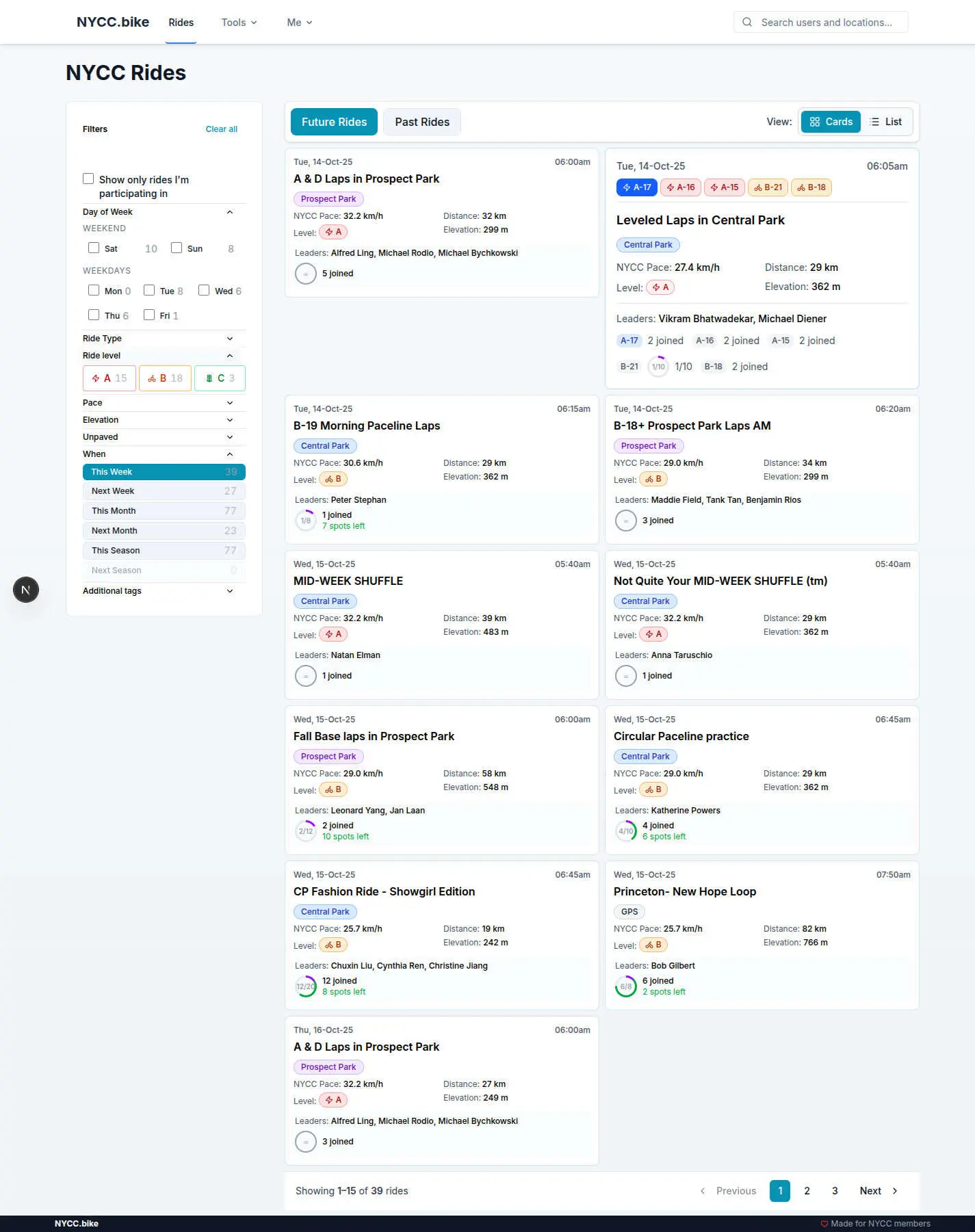Select the B-21 level badge
This screenshot has width=975, height=1232.
pyautogui.click(x=768, y=187)
